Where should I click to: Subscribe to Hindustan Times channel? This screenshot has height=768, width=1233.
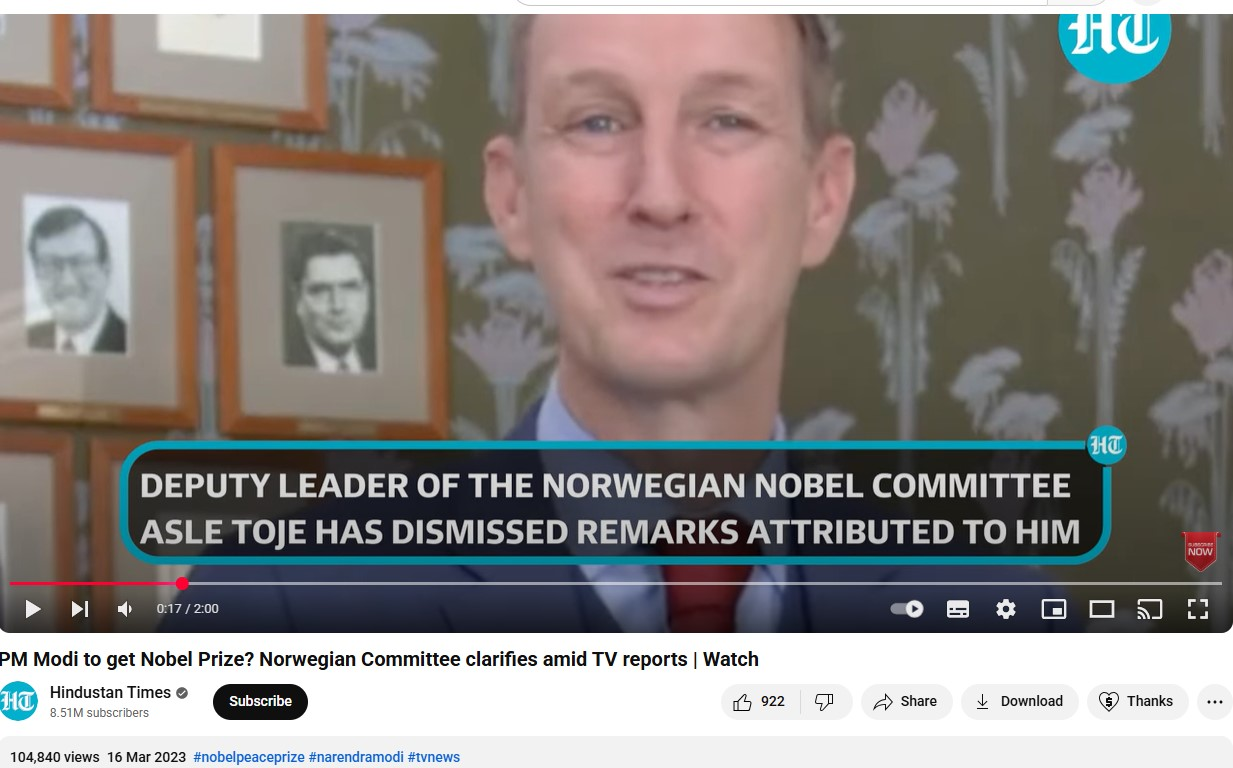(260, 702)
